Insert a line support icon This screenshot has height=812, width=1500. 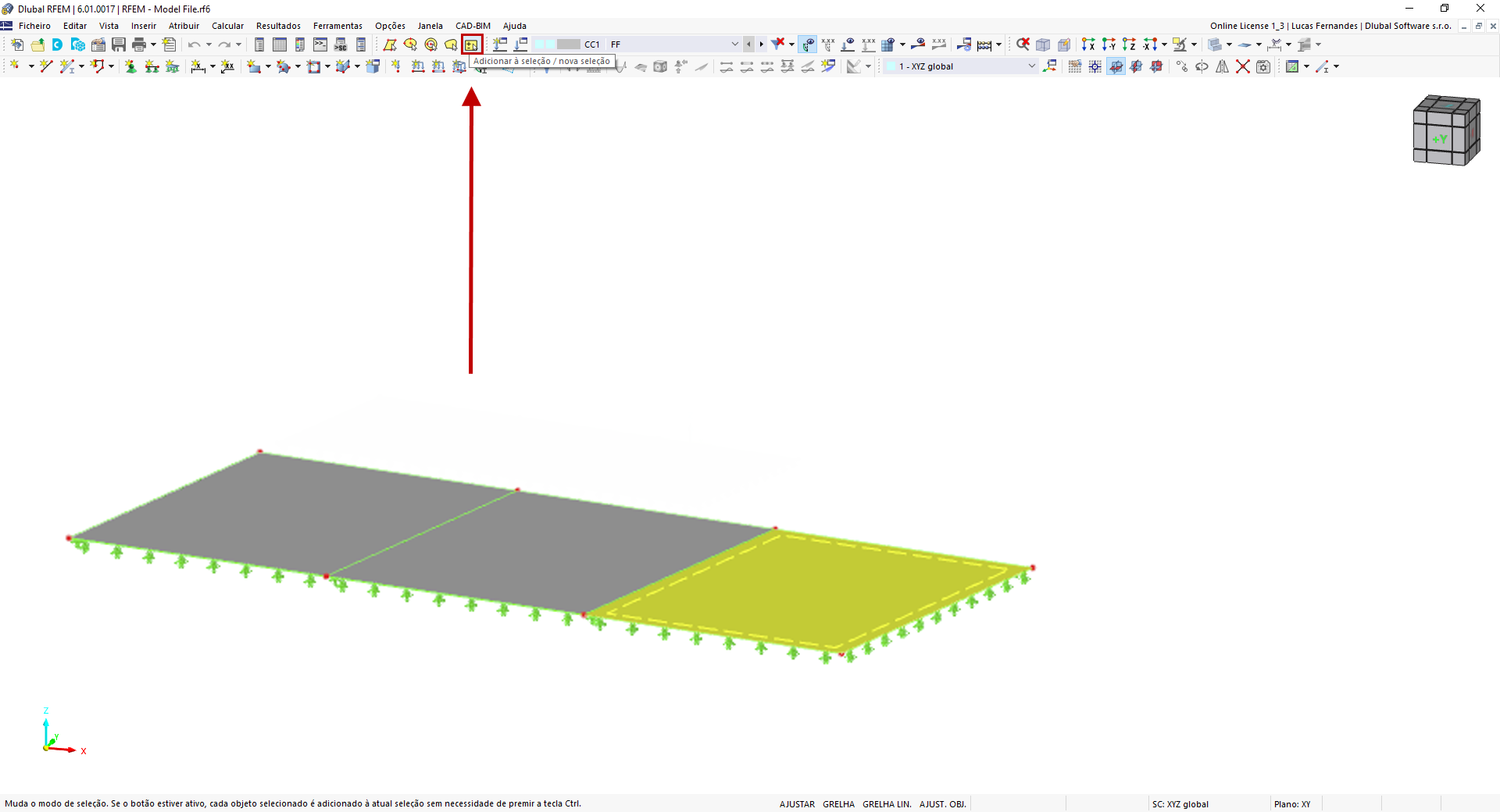point(152,66)
